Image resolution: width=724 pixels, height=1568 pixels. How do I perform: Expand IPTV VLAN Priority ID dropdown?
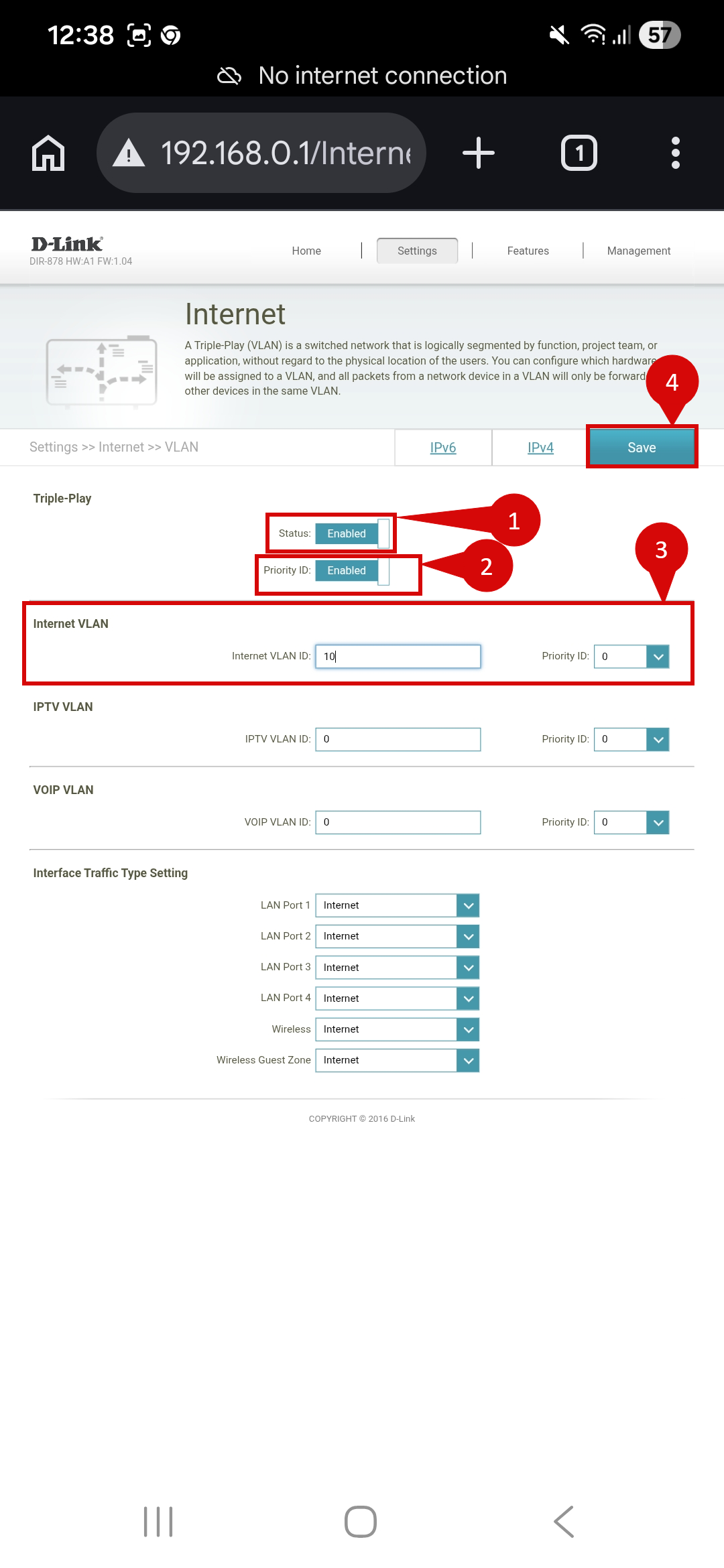point(631,740)
